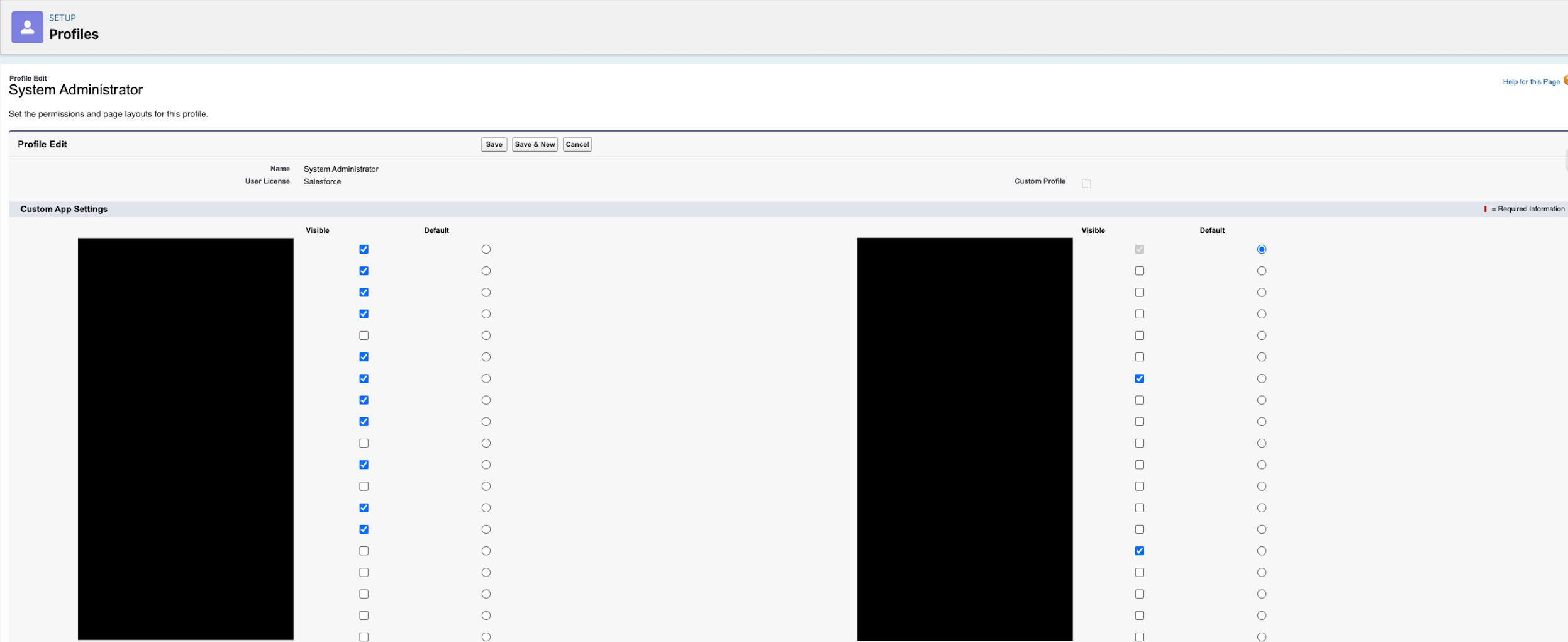Select the second Default radio in right list
The image size is (1568, 642).
click(1261, 271)
